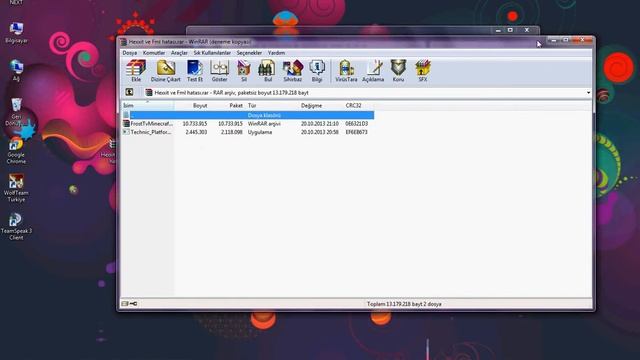The image size is (640, 360).
Task: Select the parent folder '..' row
Action: [248, 115]
